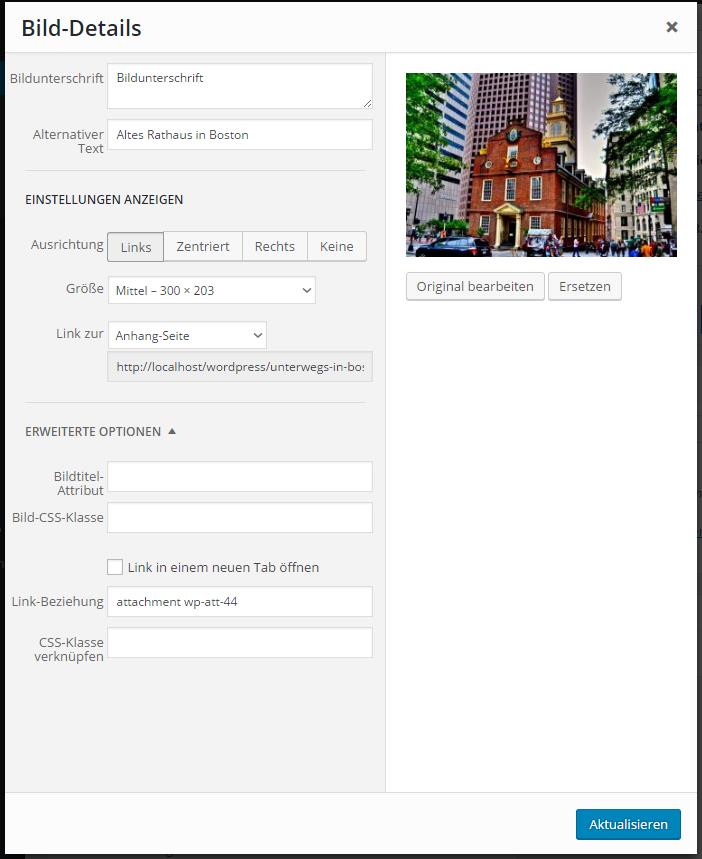The height and width of the screenshot is (859, 702).
Task: Open the Link zur dropdown
Action: click(187, 336)
